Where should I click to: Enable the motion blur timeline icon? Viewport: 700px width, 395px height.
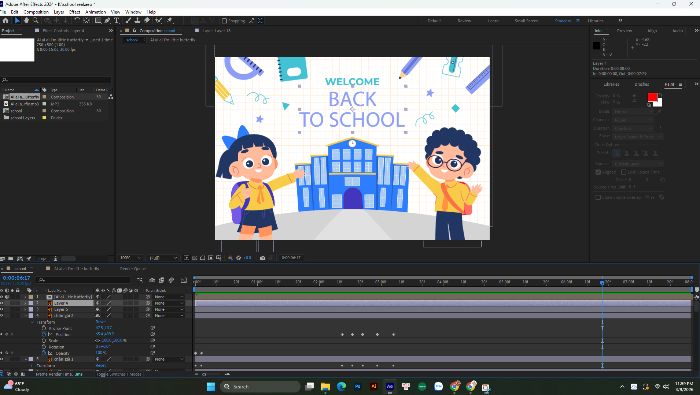pos(171,280)
